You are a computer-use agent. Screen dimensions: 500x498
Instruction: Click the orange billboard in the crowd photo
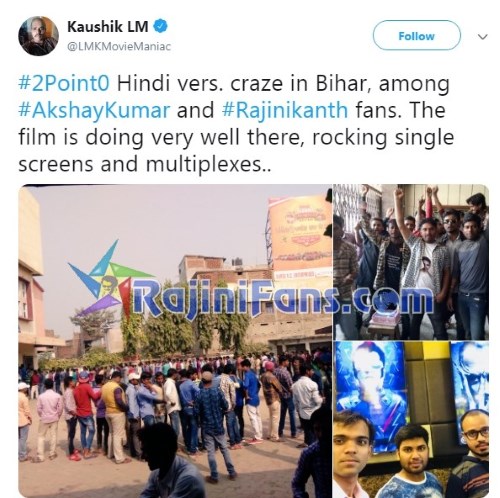(x=300, y=232)
